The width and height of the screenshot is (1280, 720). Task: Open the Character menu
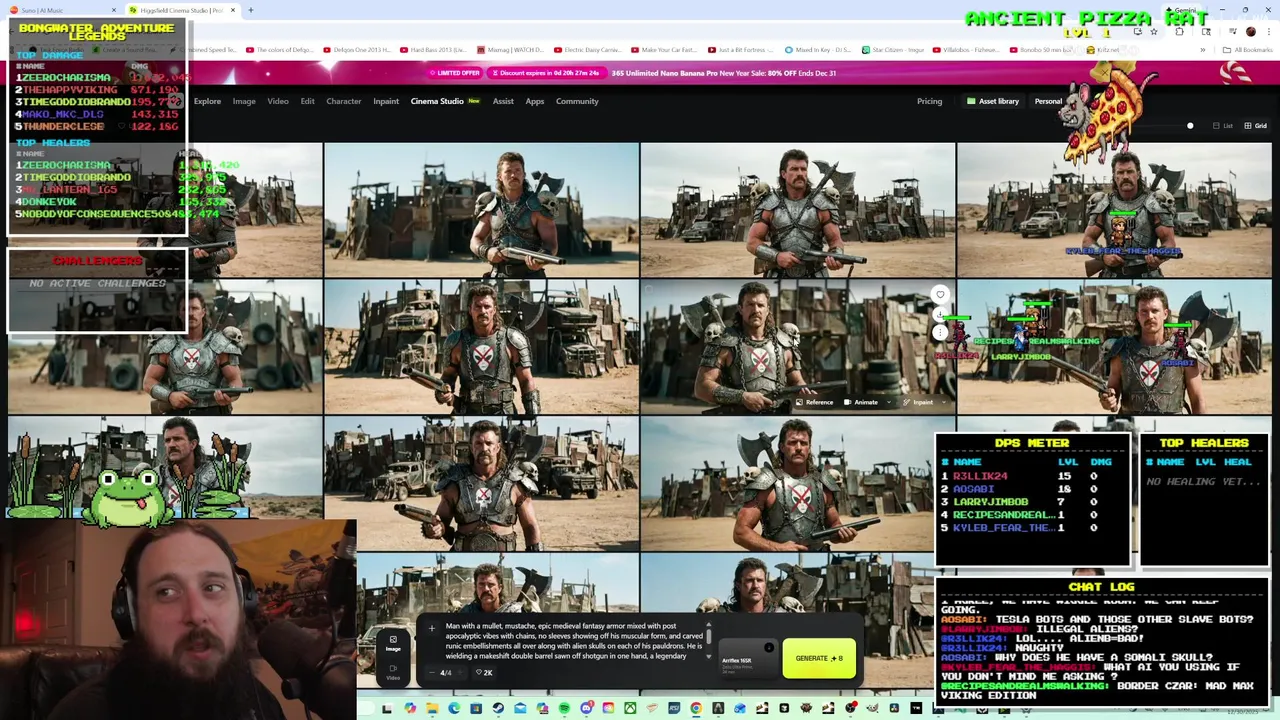point(343,101)
